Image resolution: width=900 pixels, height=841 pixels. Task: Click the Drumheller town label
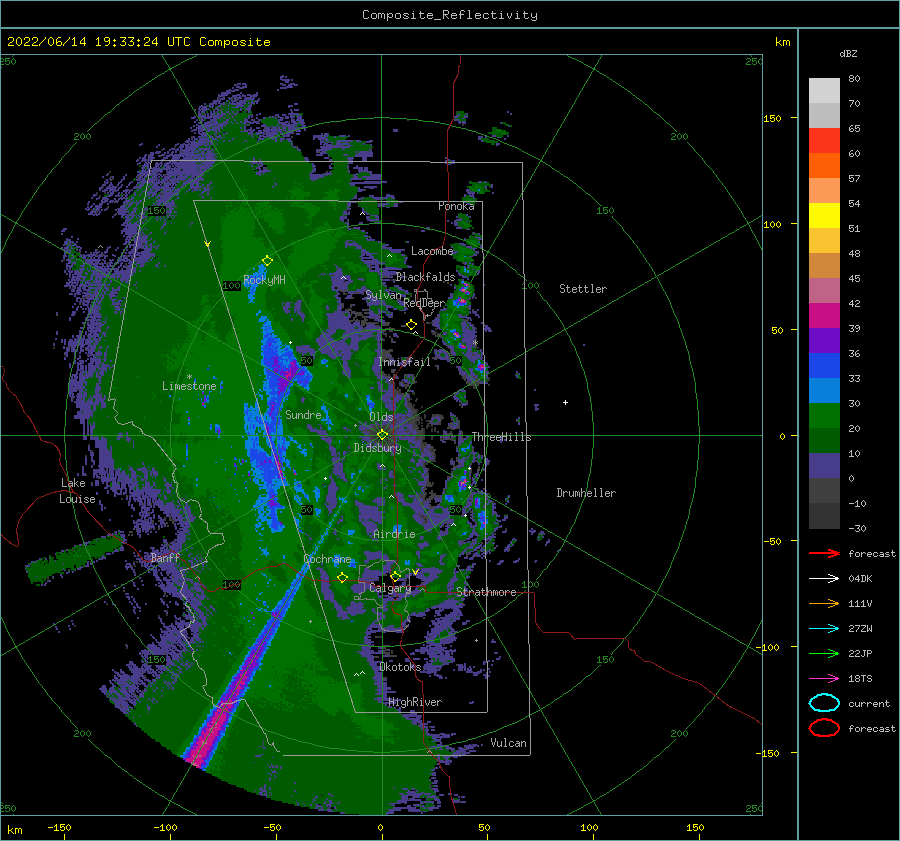click(586, 493)
